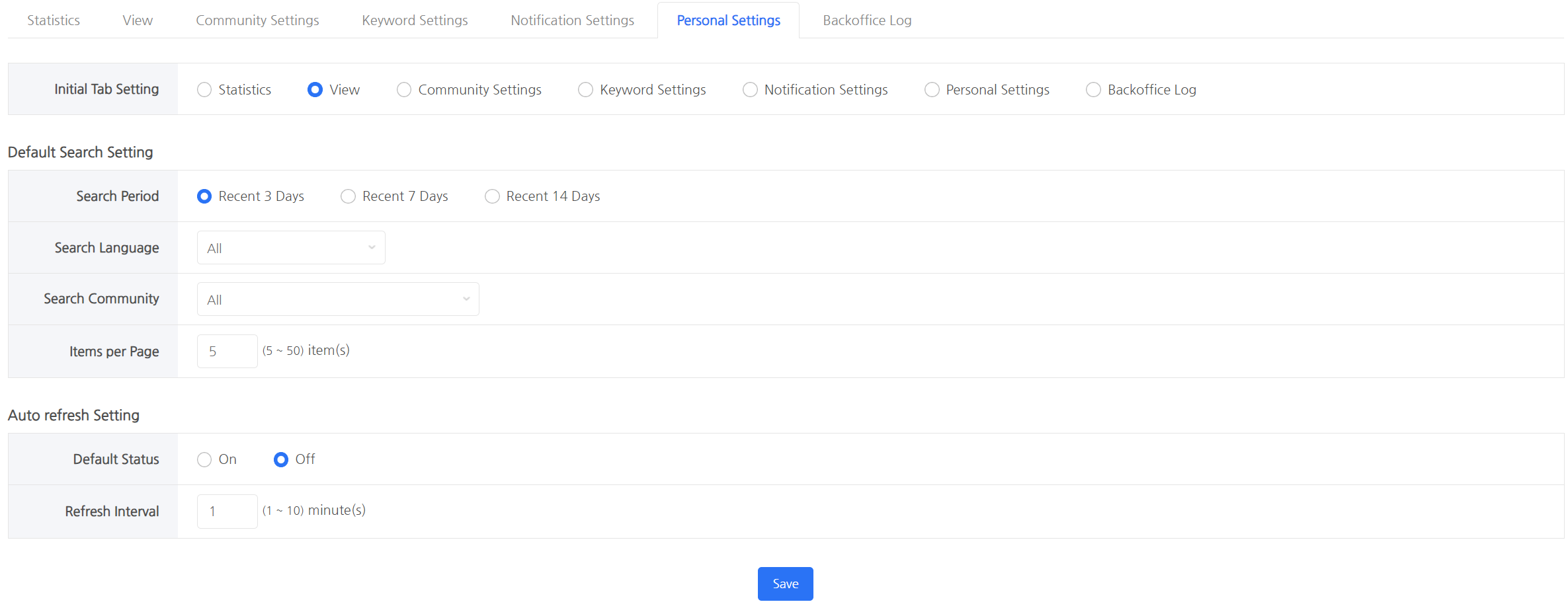Click the Items per Page field
Screen dimensions: 1568x610
[x=227, y=352]
